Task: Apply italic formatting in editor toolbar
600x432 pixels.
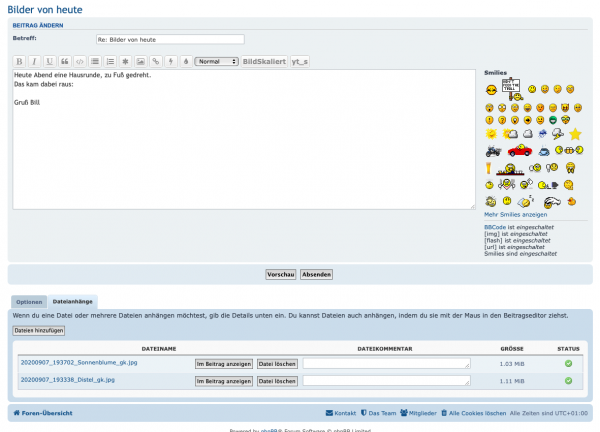Action: pyautogui.click(x=34, y=61)
